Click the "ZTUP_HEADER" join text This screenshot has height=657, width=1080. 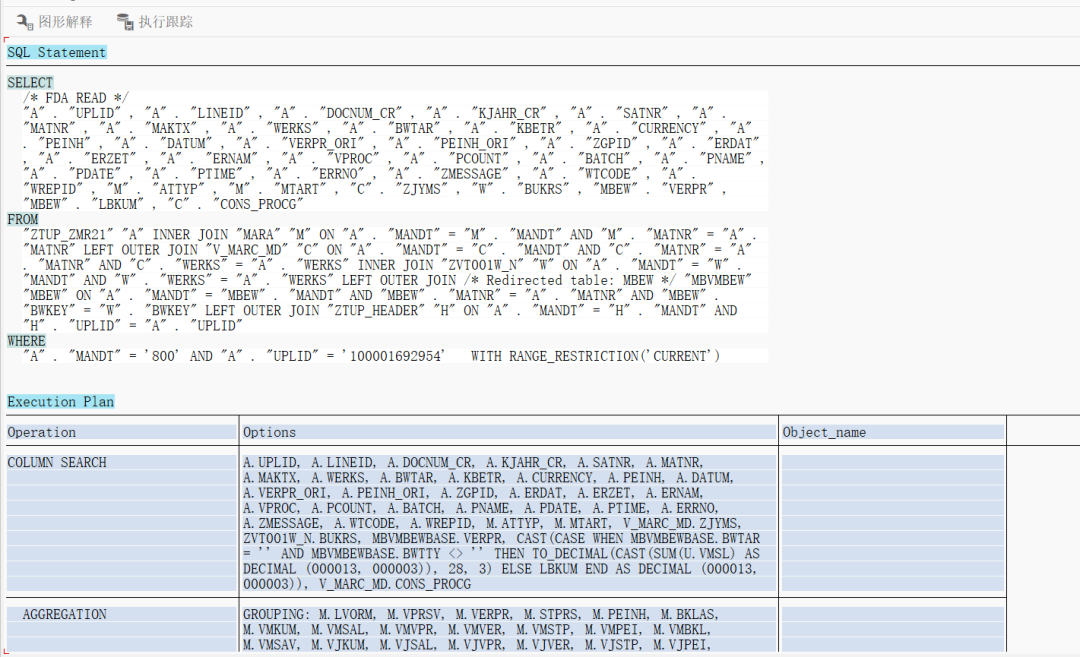click(x=375, y=311)
